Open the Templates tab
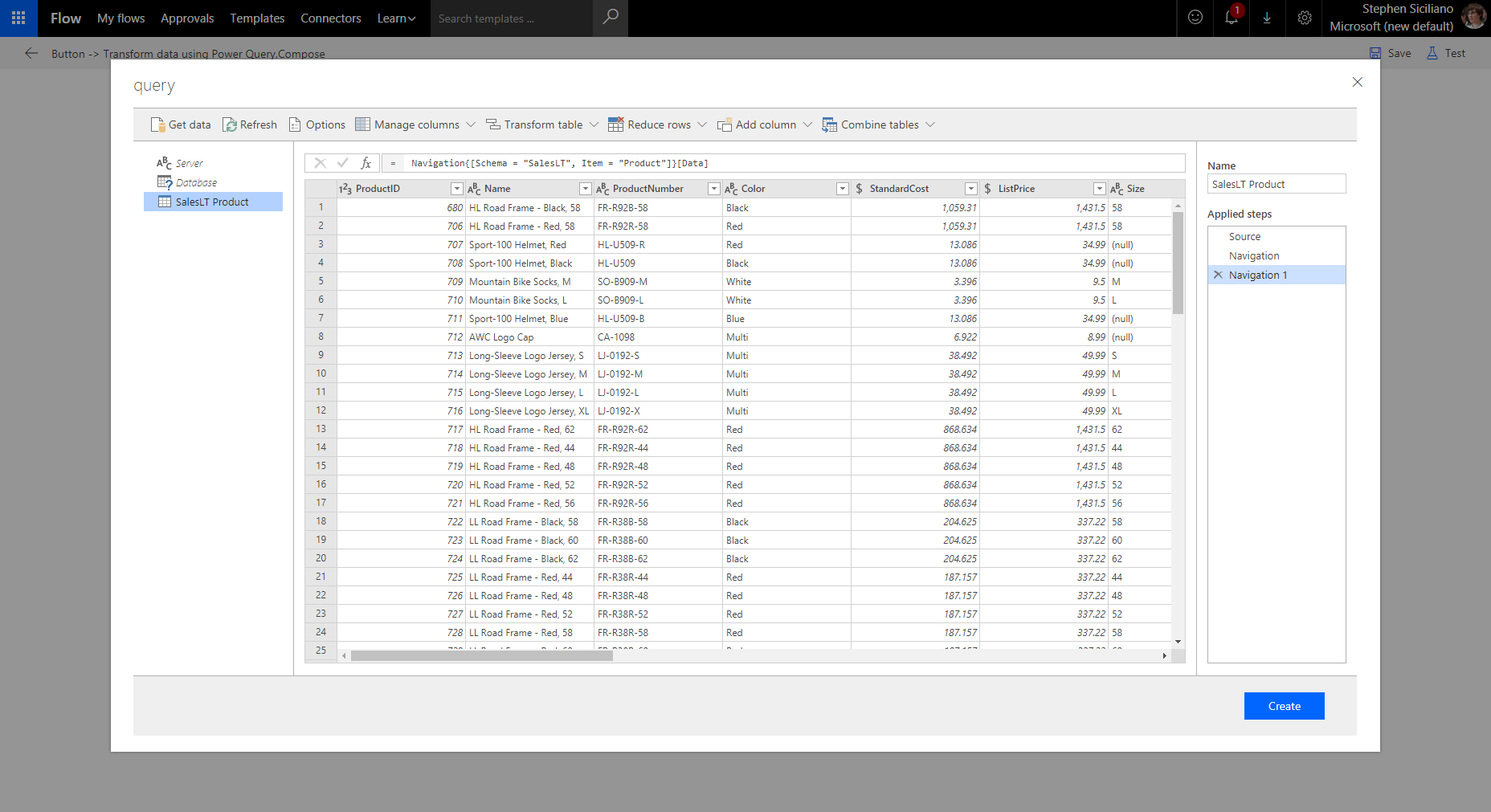Image resolution: width=1491 pixels, height=812 pixels. tap(257, 18)
